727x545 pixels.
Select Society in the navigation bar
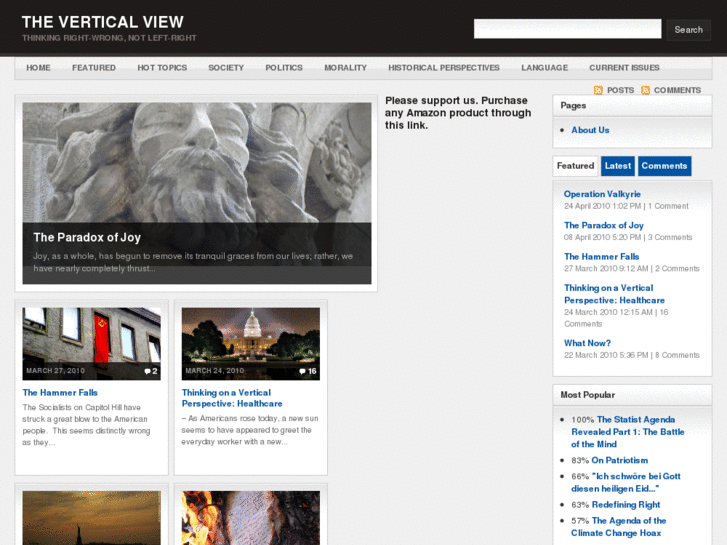pos(226,68)
